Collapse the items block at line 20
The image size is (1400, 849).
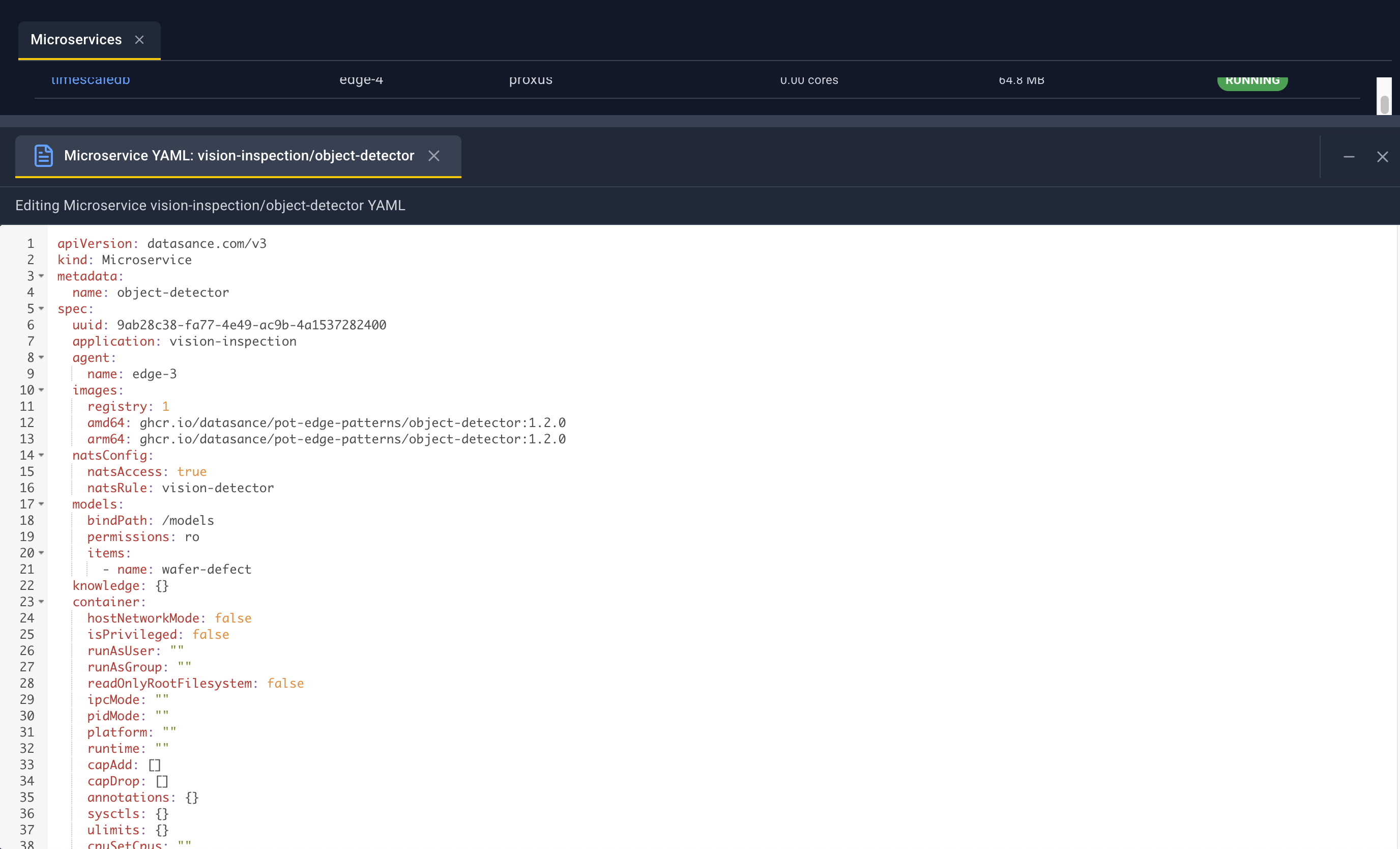[42, 553]
